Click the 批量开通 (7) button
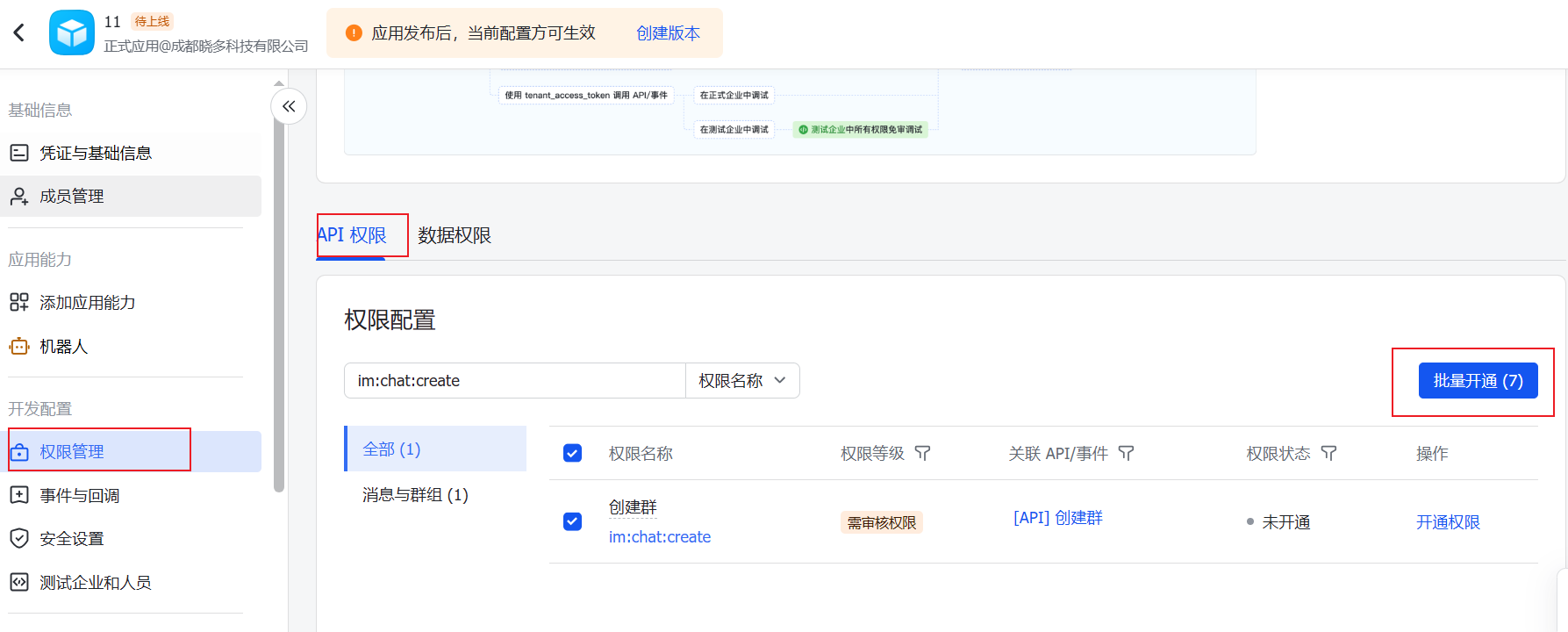Screen dimensions: 1568x632 [1478, 381]
